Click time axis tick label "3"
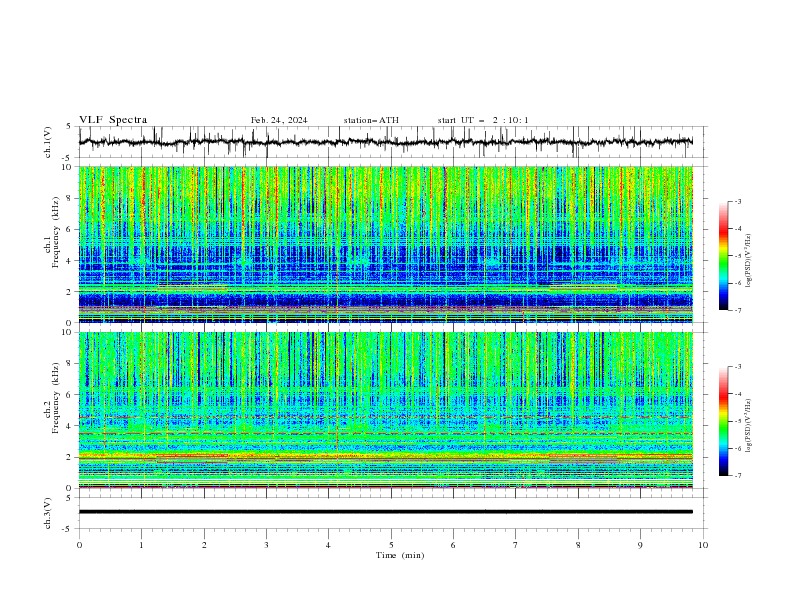The height and width of the screenshot is (612, 792). tap(266, 545)
